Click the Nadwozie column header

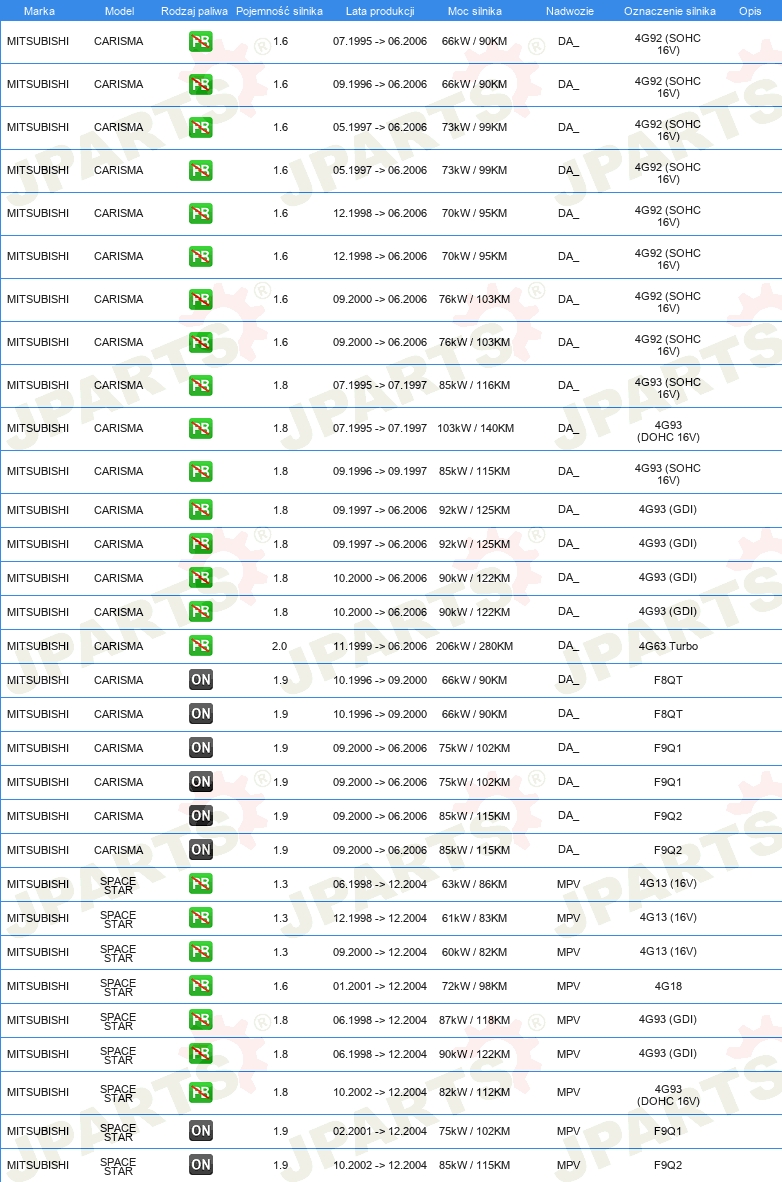click(x=569, y=11)
